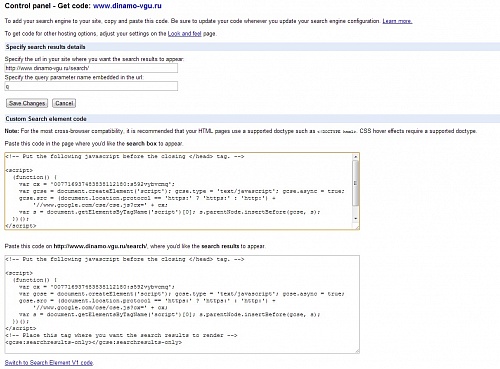The width and height of the screenshot is (500, 369).
Task: Click the bold http://www.dinamo-vgu.ru/search/ text
Action: 100,246
